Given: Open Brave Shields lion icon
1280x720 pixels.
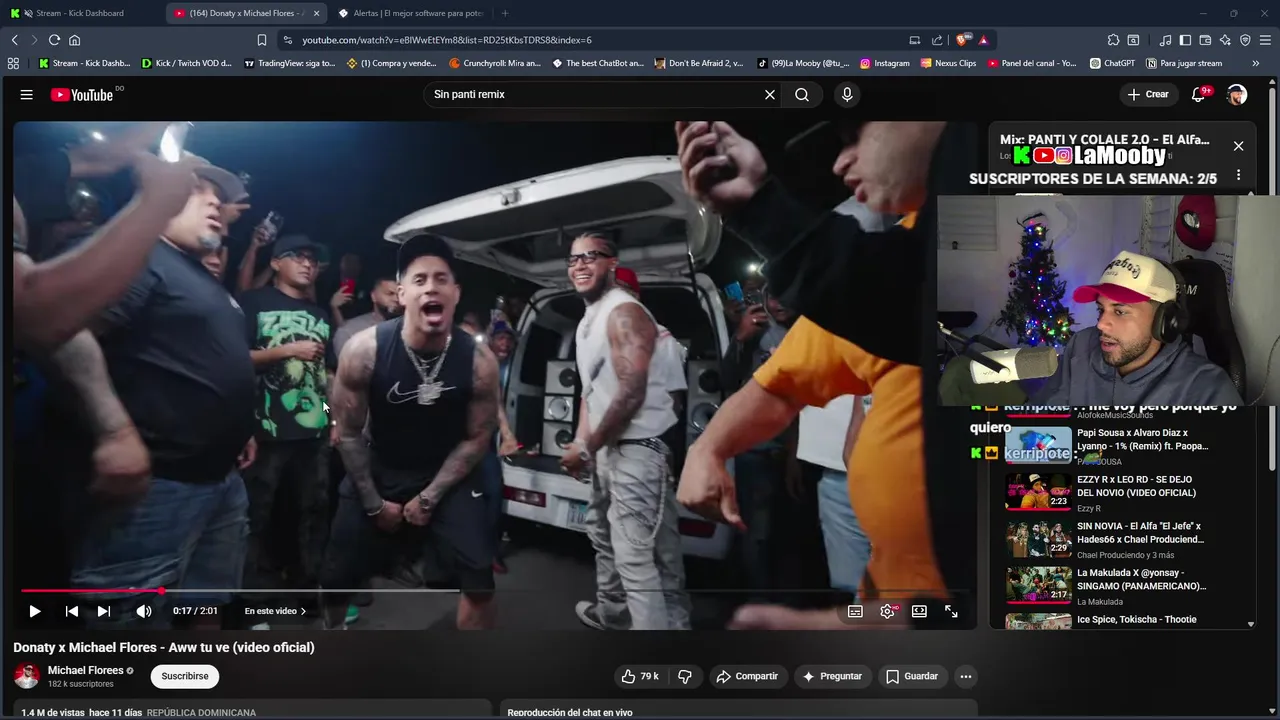Looking at the screenshot, I should click(x=962, y=40).
